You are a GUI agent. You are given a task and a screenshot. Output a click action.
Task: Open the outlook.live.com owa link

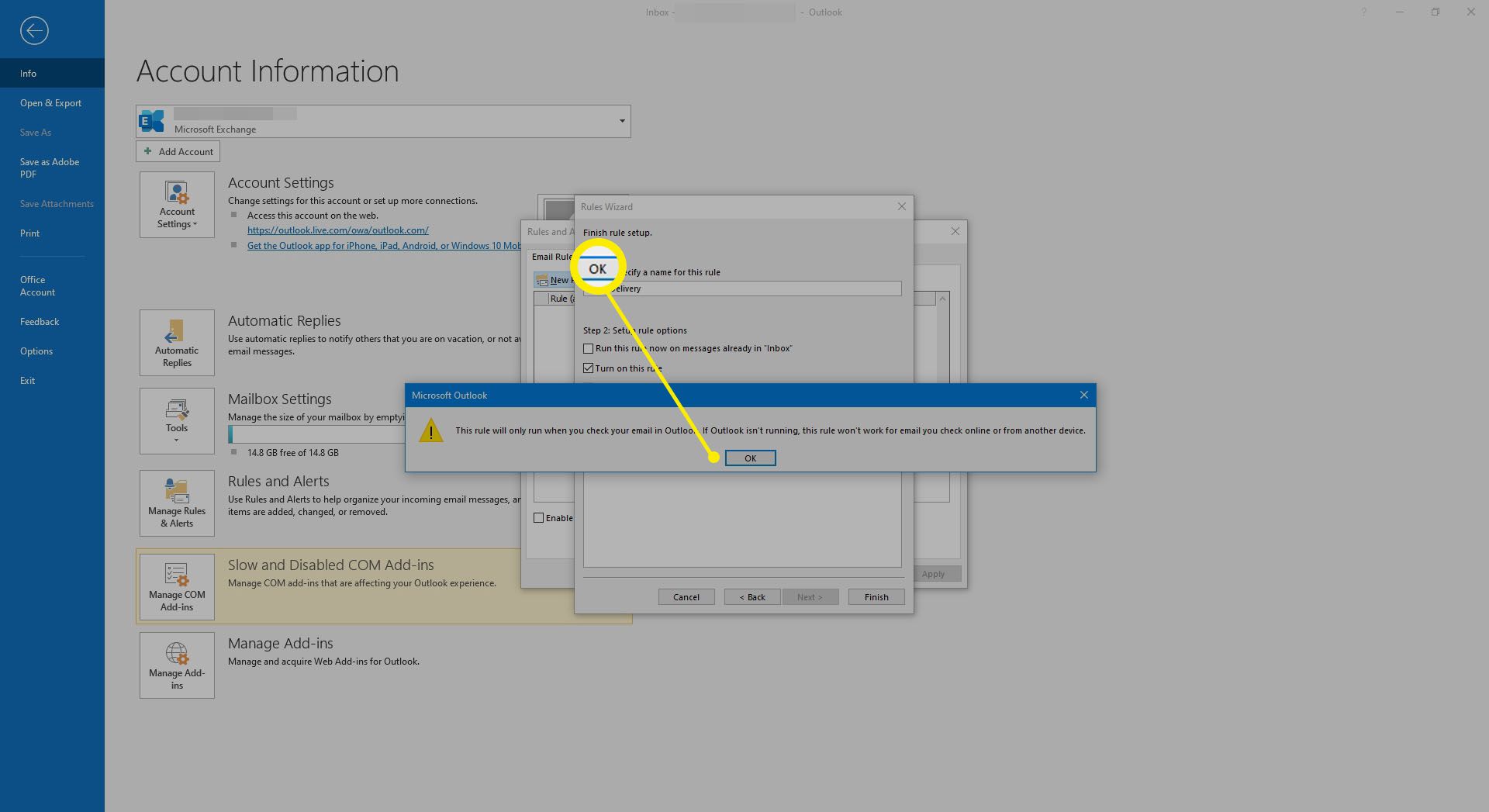[338, 230]
